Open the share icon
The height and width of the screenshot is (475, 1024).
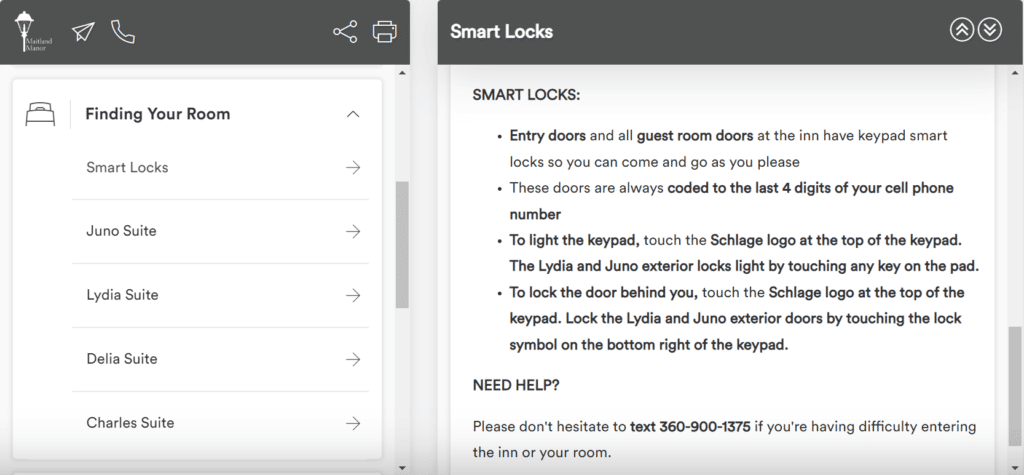pos(345,32)
